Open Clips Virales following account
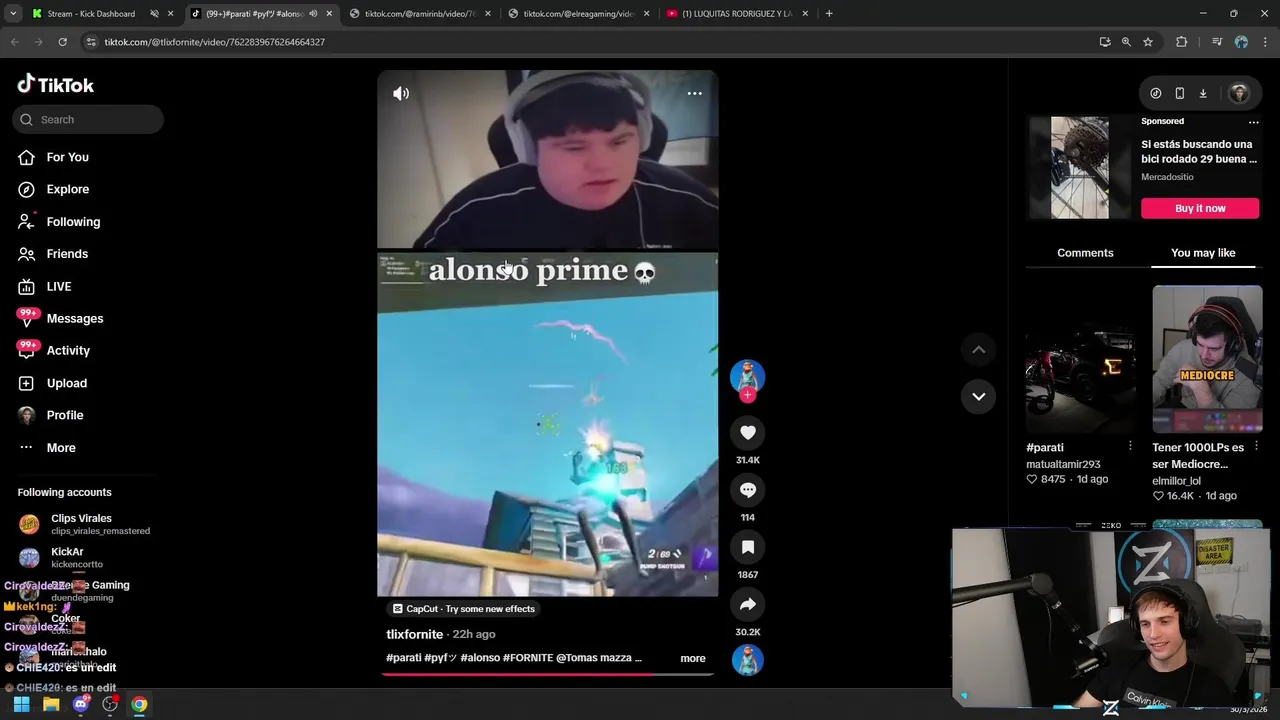Image resolution: width=1280 pixels, height=720 pixels. [x=88, y=524]
